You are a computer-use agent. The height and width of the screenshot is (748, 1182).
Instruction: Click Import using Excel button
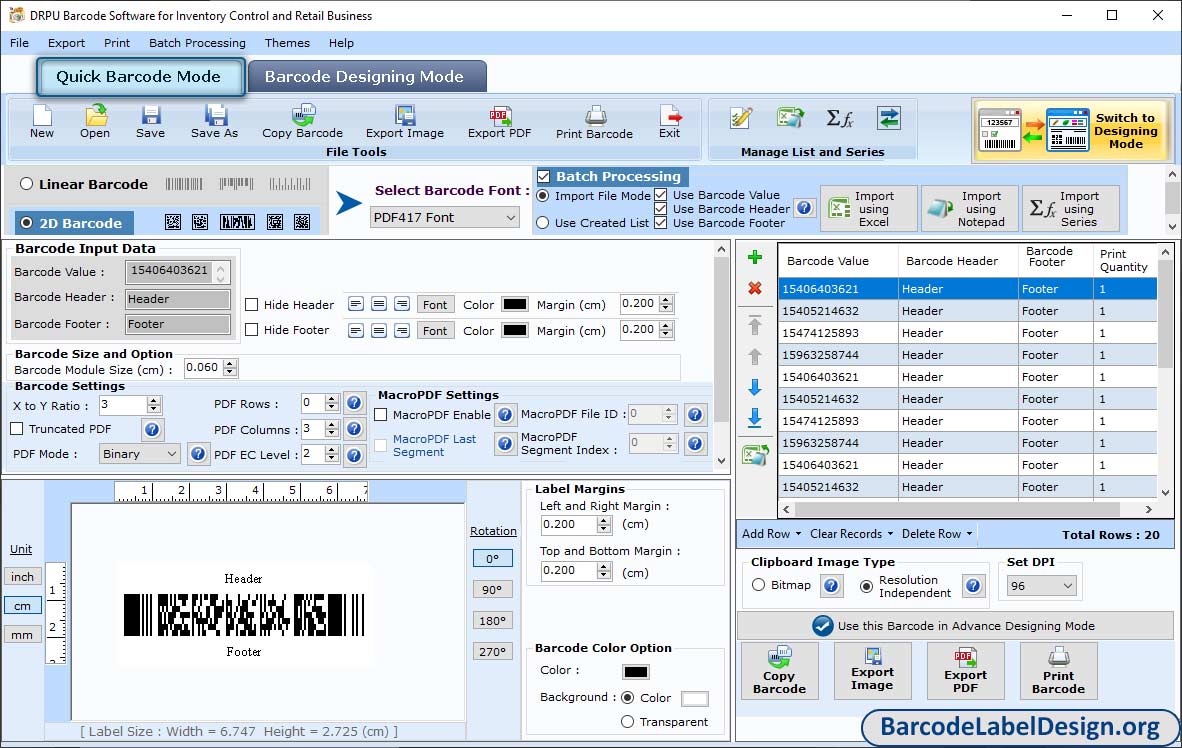[868, 208]
